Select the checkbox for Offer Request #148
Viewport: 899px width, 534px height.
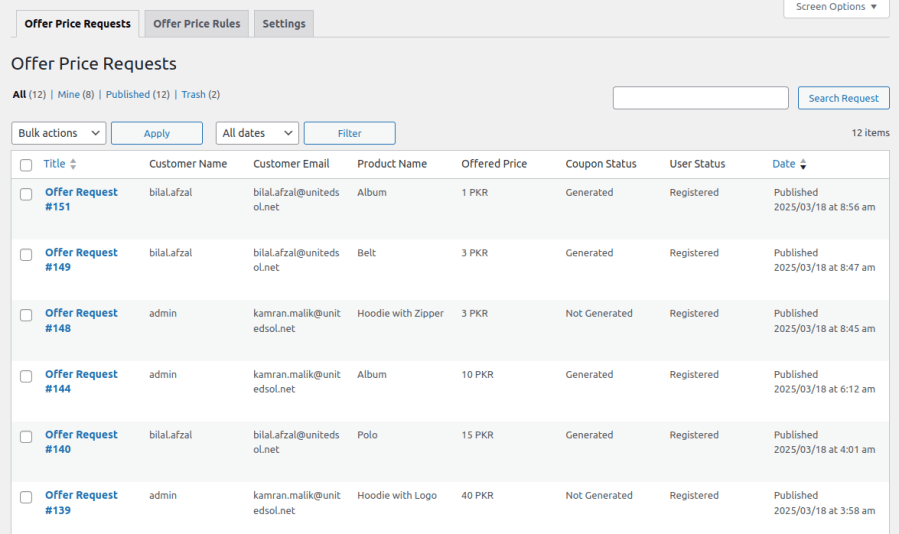26,315
